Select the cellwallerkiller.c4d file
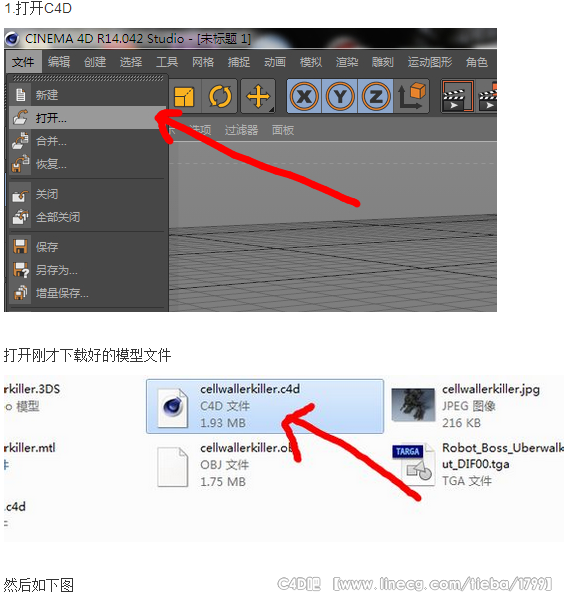Screen dimensions: 578x601 (x=265, y=407)
